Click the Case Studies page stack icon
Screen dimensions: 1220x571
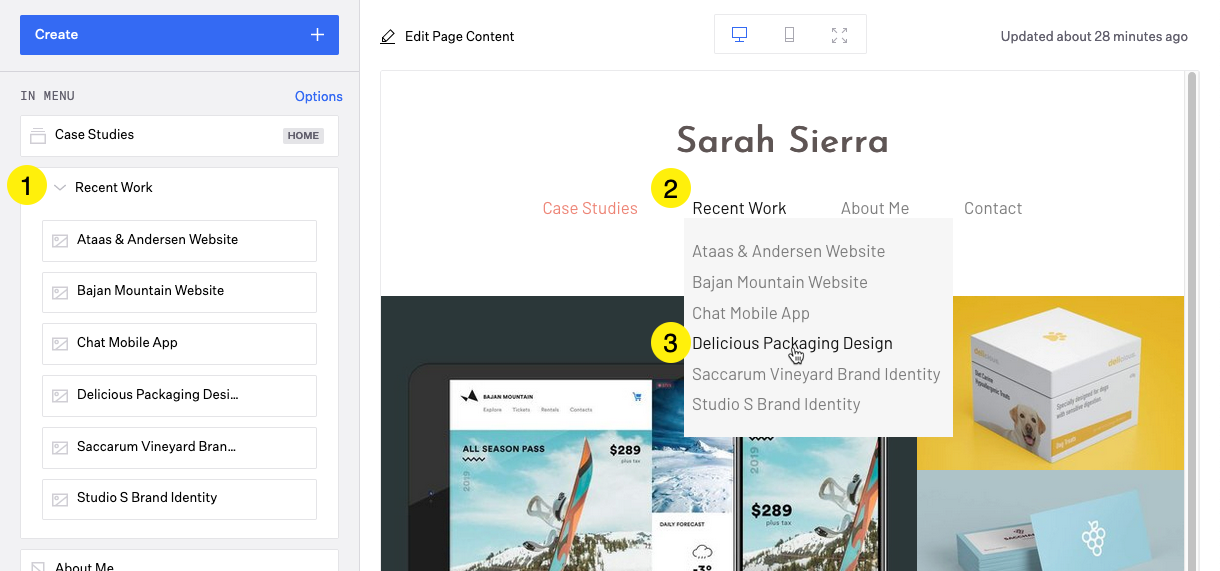38,135
